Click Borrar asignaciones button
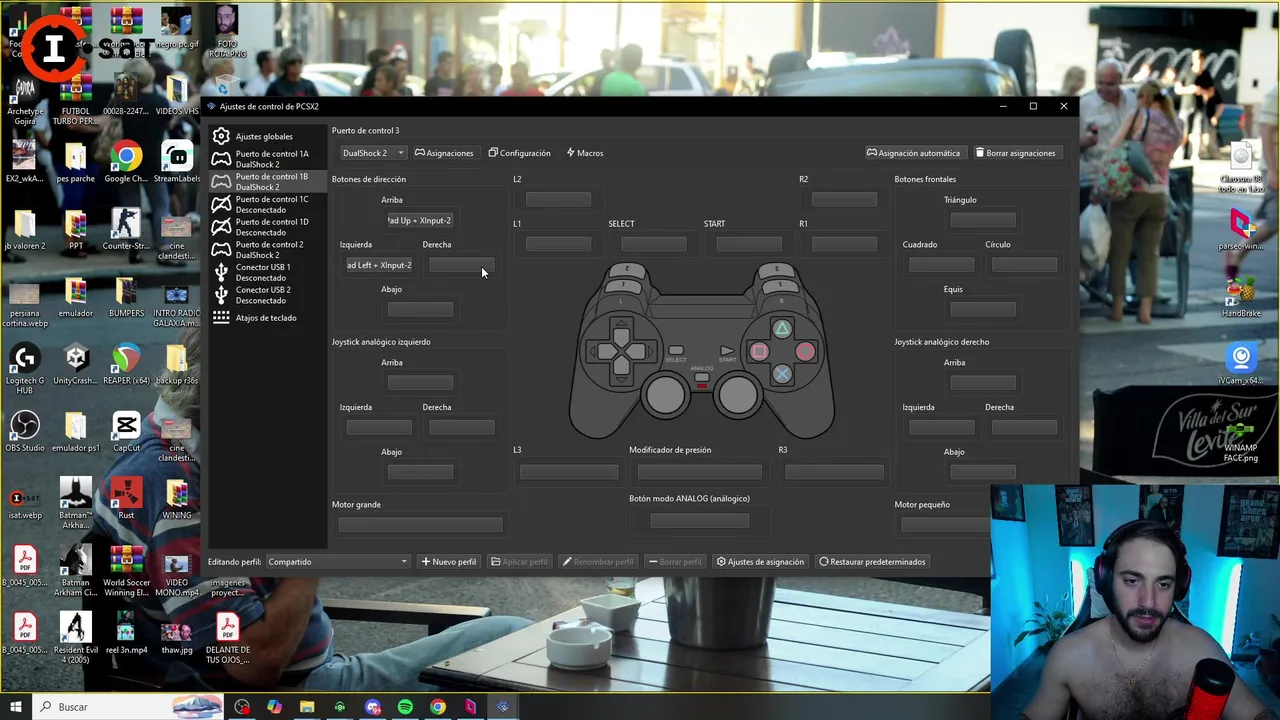 [1016, 153]
